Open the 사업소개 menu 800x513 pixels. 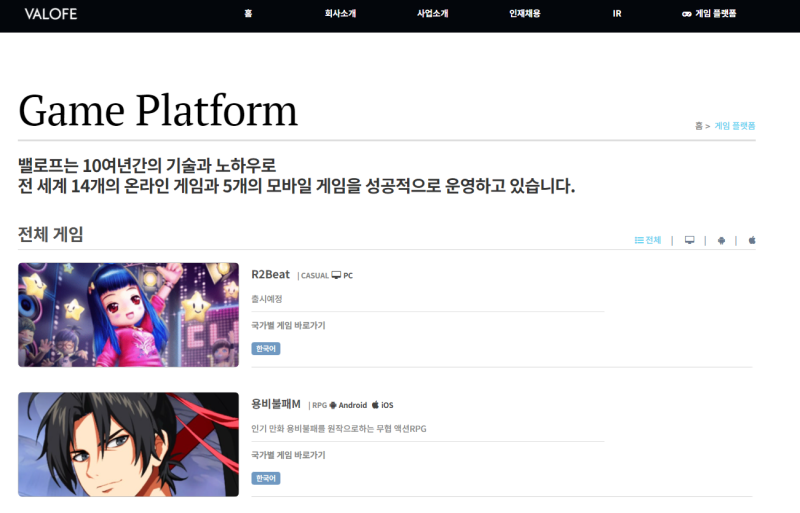point(433,13)
